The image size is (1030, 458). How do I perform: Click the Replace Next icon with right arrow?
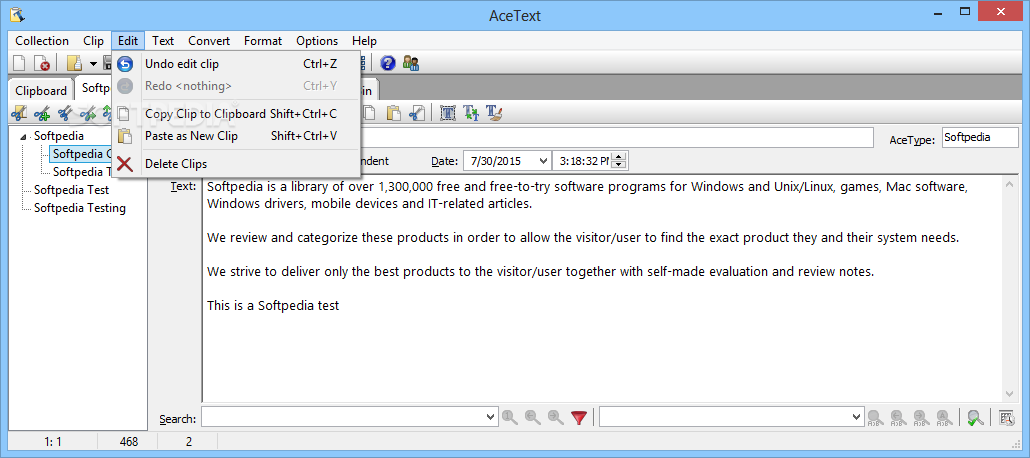click(920, 417)
